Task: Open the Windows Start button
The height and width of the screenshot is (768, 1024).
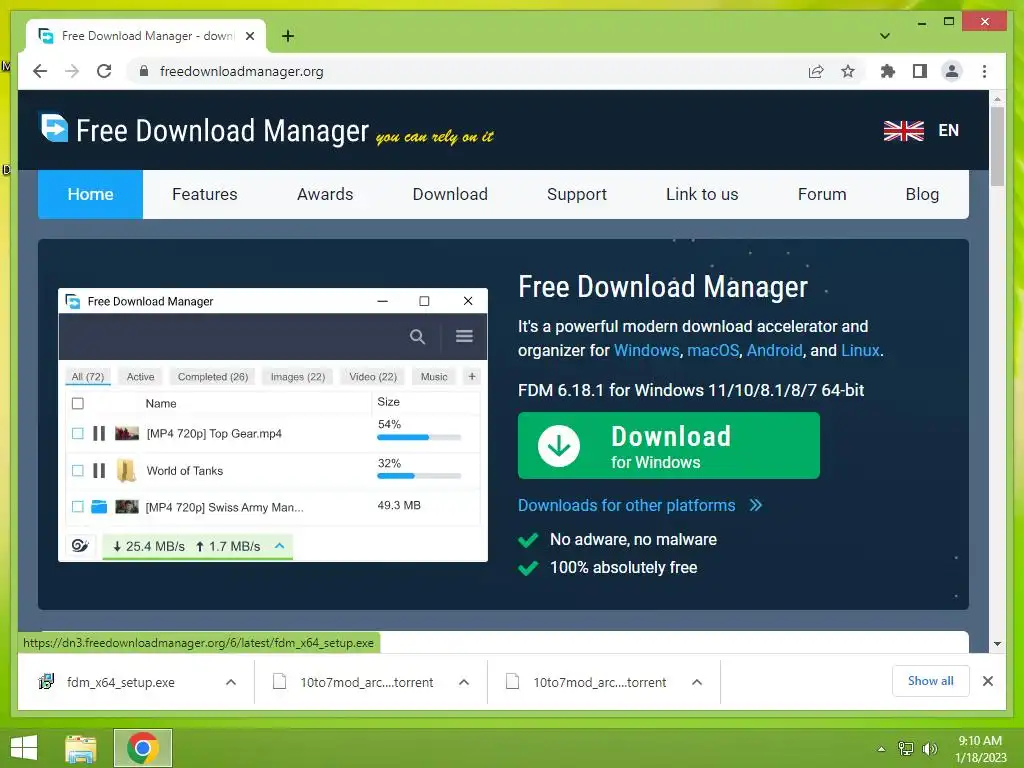Action: point(24,748)
